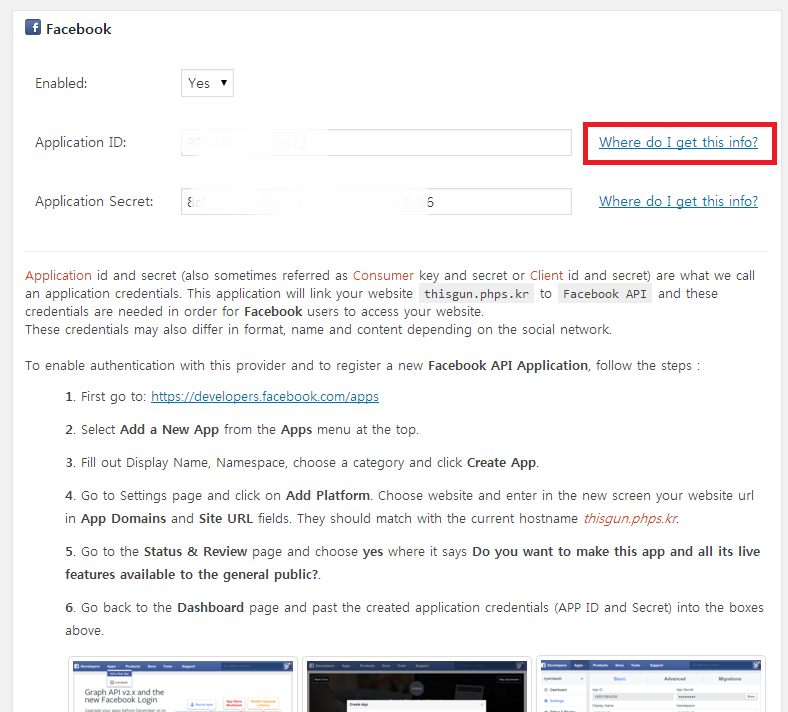Open info link beside Application Secret field
This screenshot has width=788, height=712.
coord(678,201)
